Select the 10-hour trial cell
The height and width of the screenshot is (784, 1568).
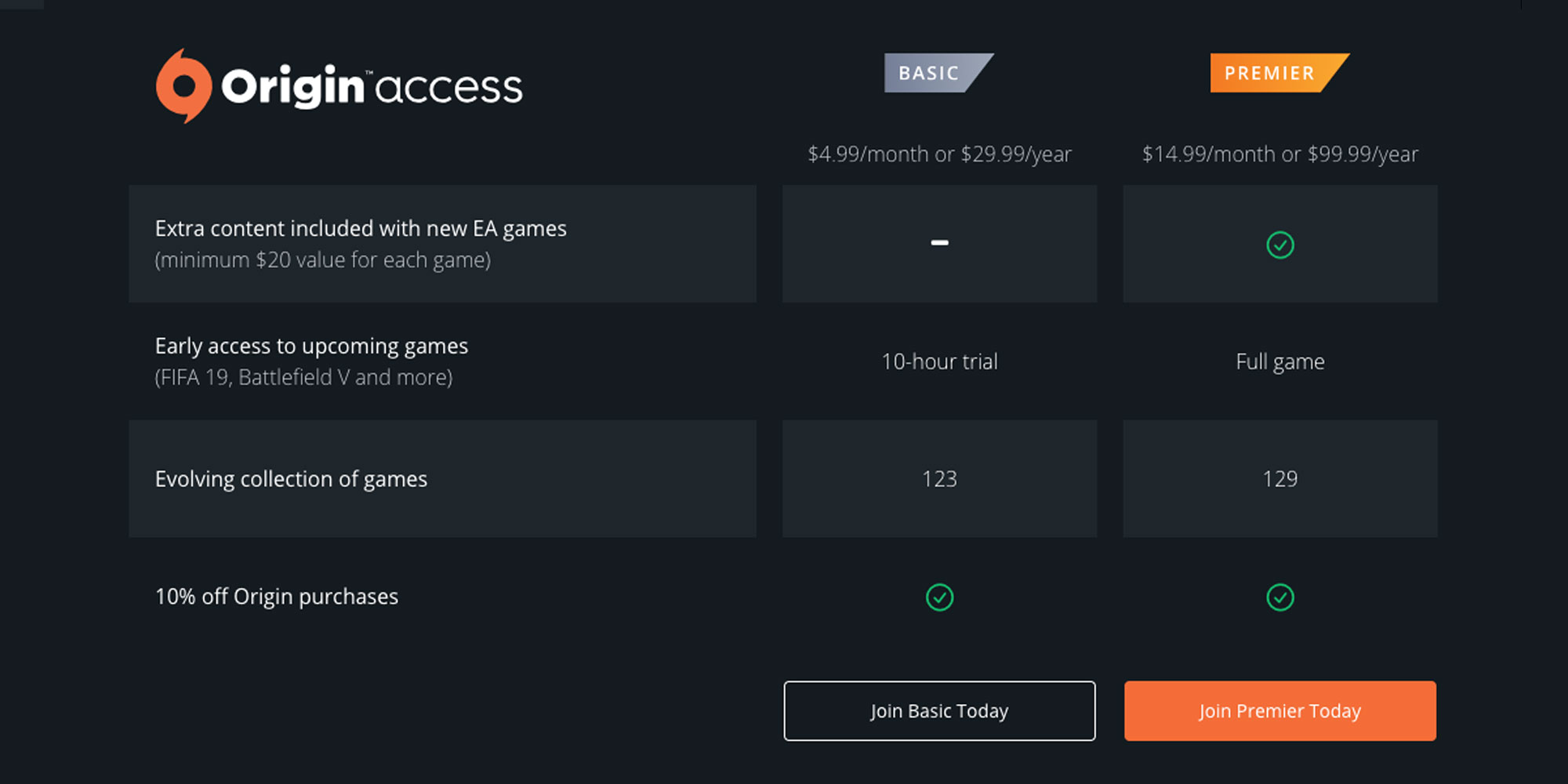click(939, 361)
